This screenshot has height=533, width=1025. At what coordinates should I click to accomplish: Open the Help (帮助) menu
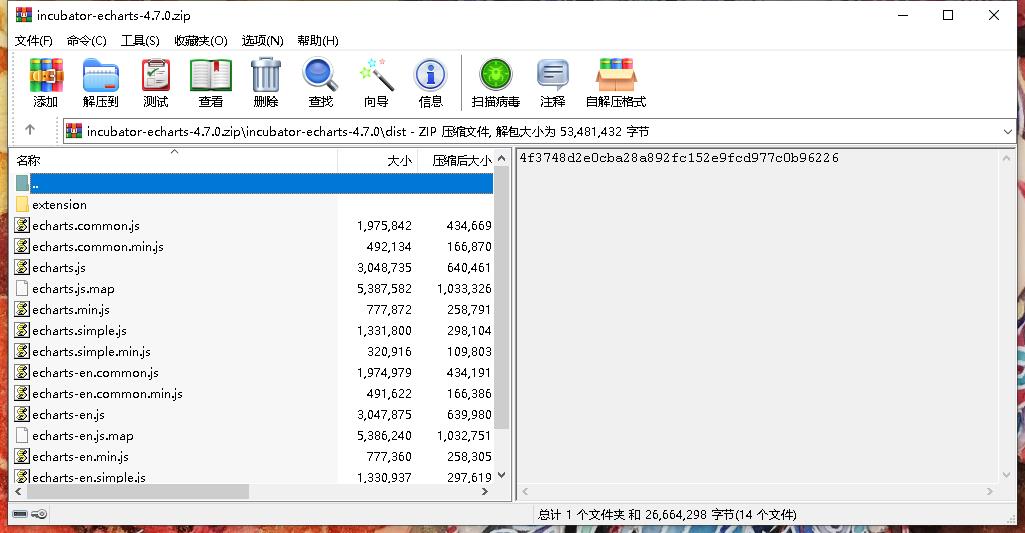click(x=318, y=41)
